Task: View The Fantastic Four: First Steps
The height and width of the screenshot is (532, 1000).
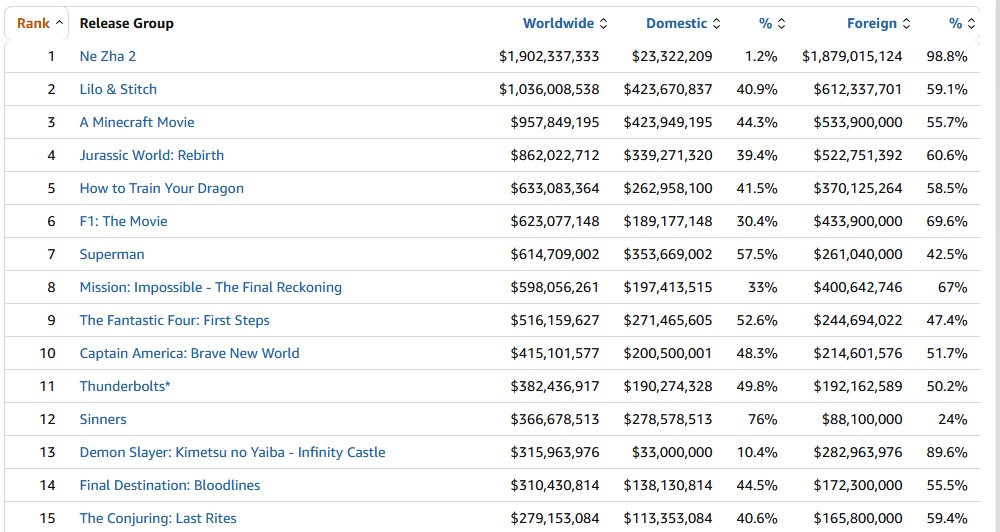Action: coord(175,320)
